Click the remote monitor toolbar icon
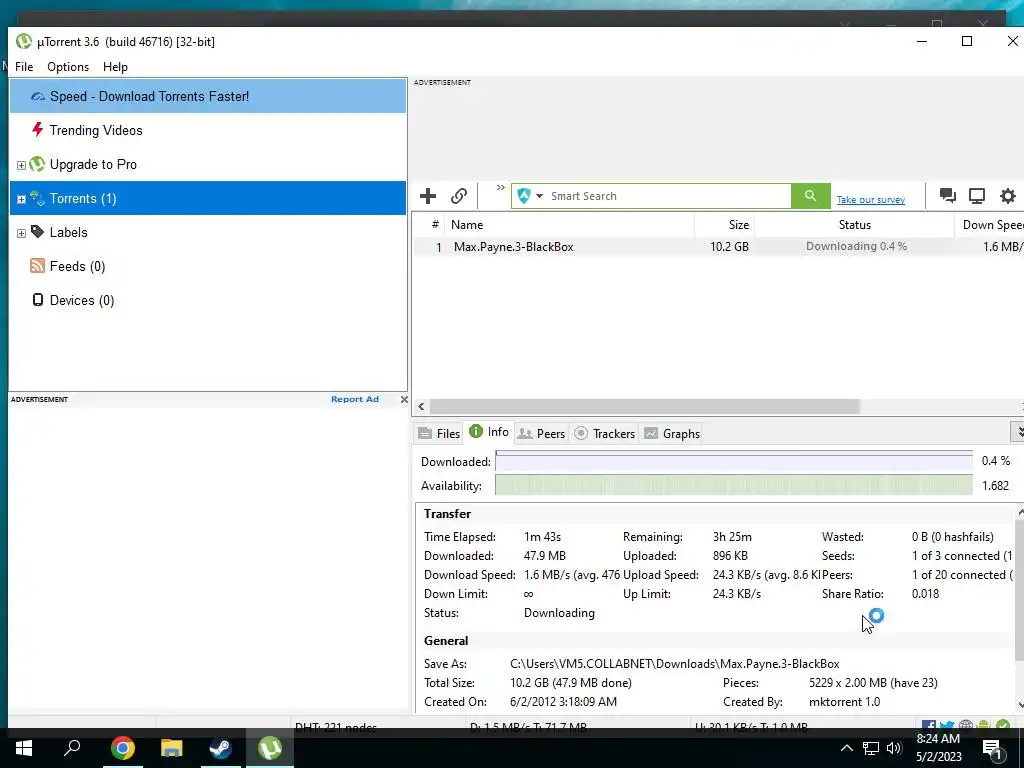Screen dimensions: 1024x768 976,195
